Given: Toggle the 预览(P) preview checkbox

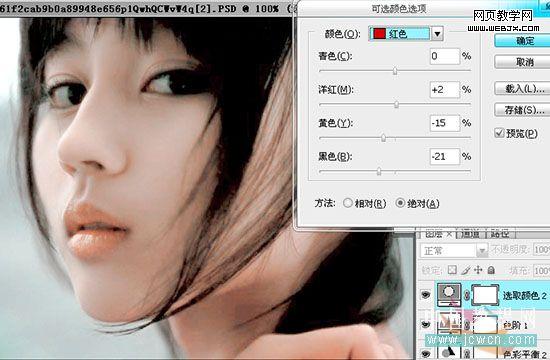Looking at the screenshot, I should pyautogui.click(x=499, y=133).
